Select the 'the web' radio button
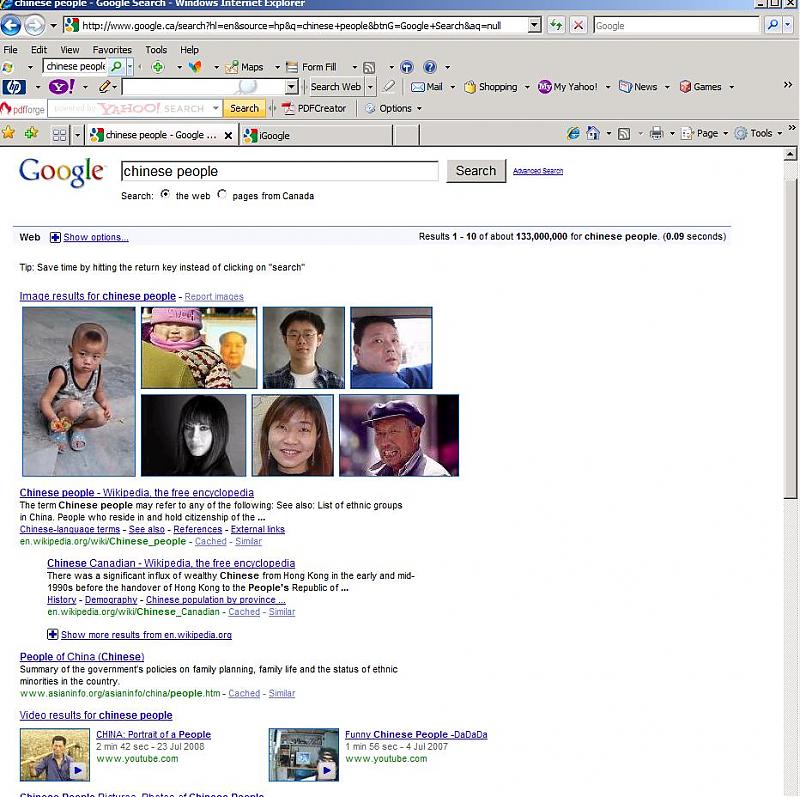Image resolution: width=800 pixels, height=797 pixels. [165, 195]
